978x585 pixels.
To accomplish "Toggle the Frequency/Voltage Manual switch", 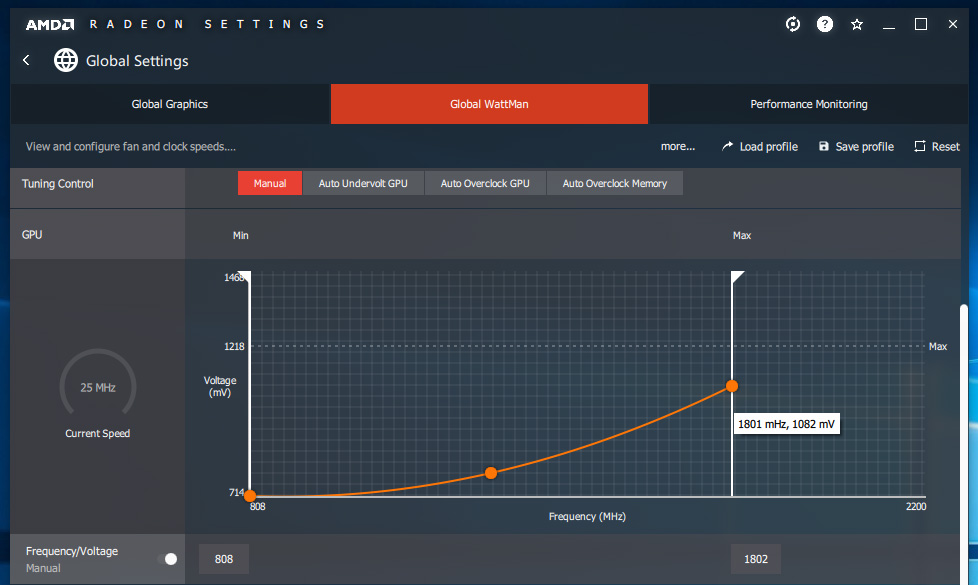I will (x=168, y=559).
